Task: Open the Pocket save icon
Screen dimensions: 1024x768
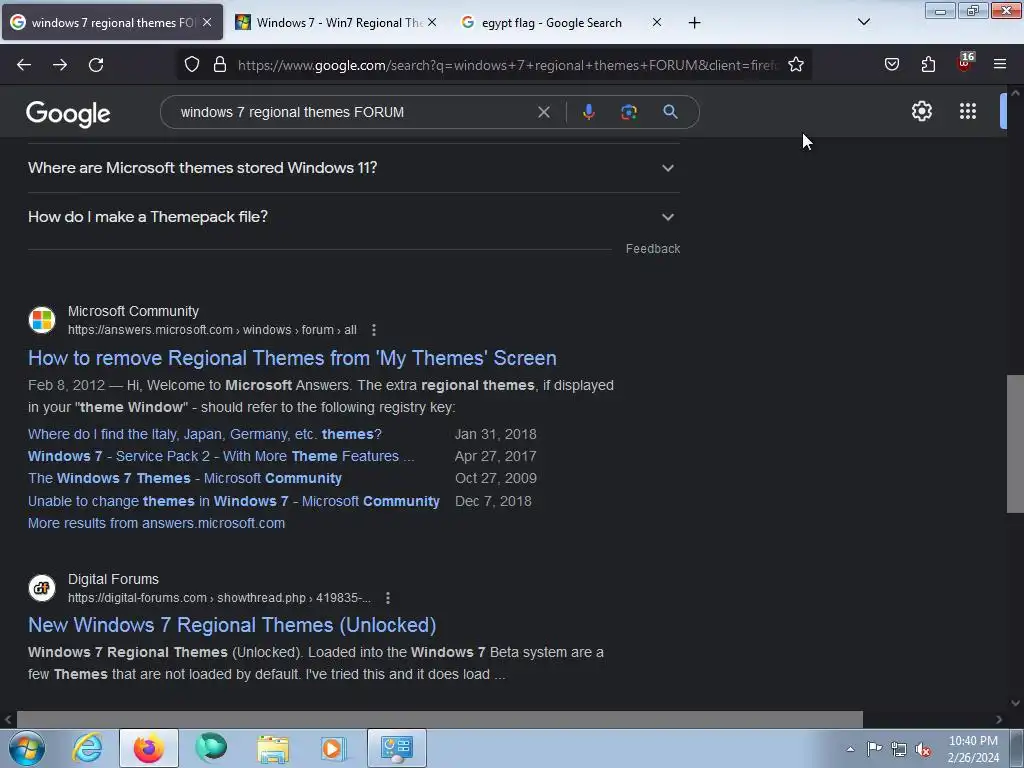Action: pos(892,65)
